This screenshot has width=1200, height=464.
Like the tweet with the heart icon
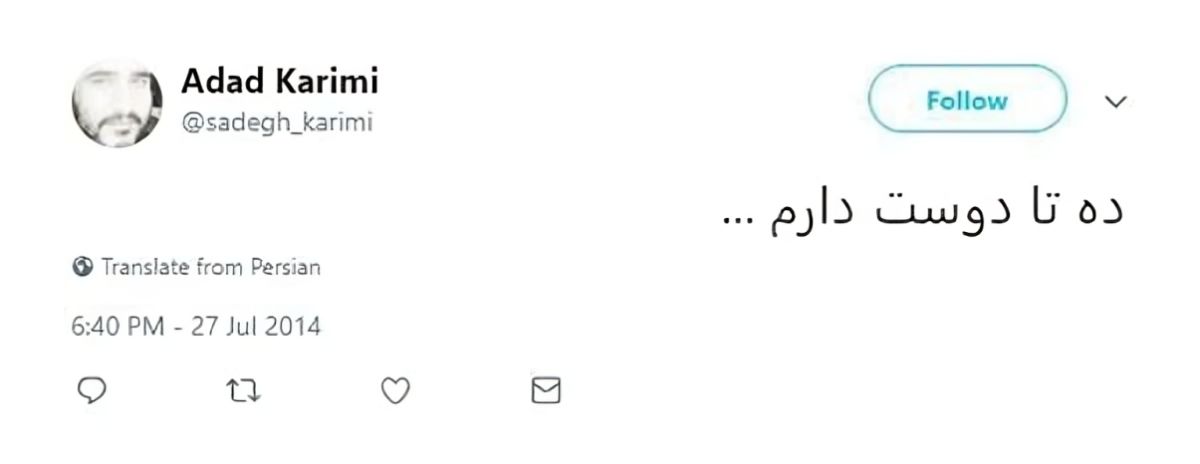[x=396, y=391]
